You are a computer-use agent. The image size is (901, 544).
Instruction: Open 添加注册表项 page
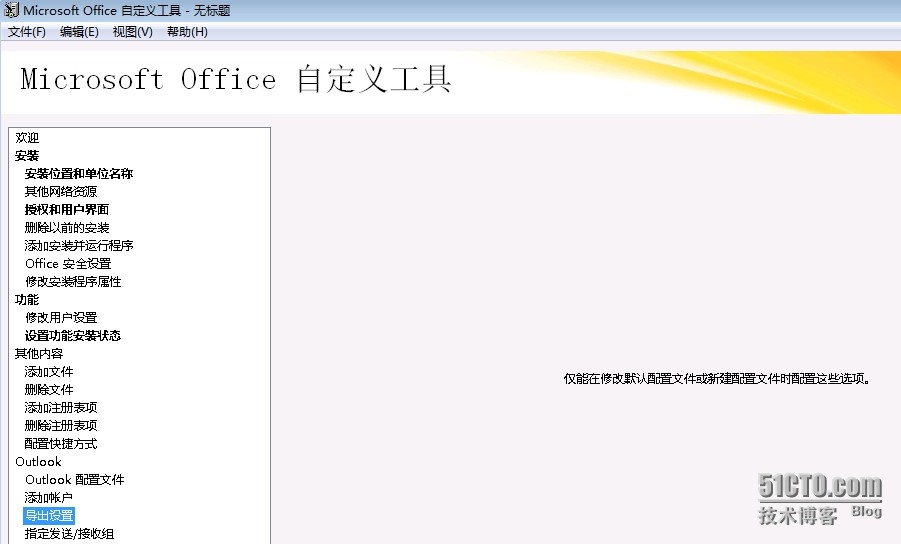pos(61,407)
